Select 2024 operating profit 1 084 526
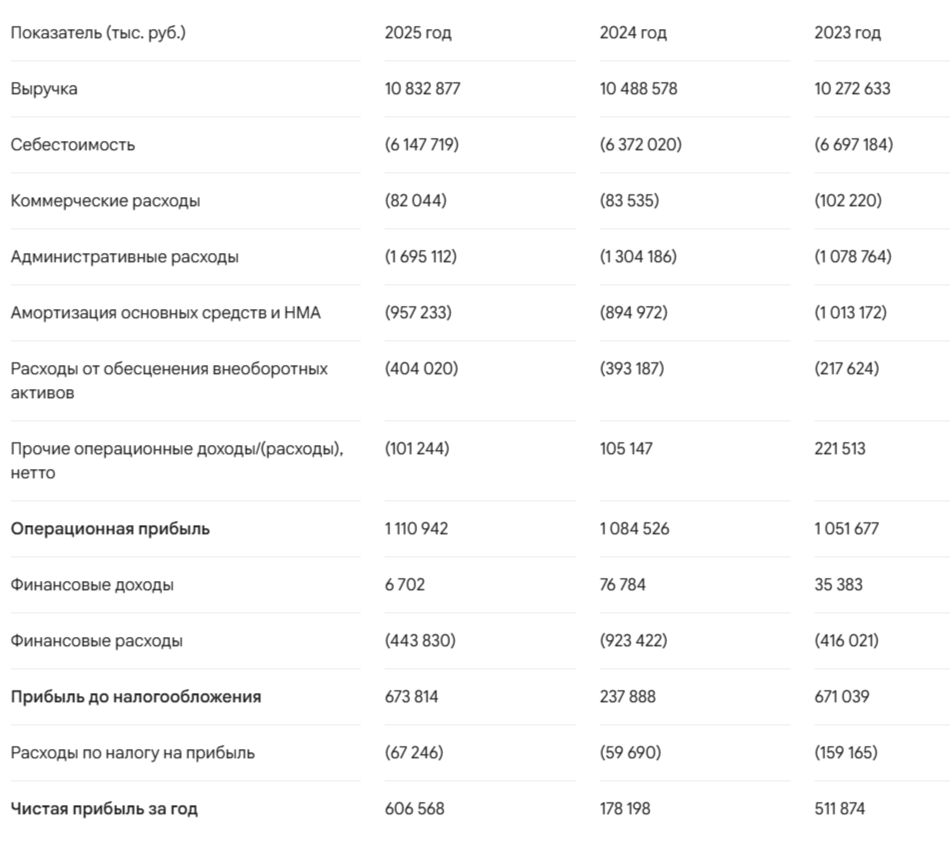The width and height of the screenshot is (950, 841). click(x=634, y=529)
